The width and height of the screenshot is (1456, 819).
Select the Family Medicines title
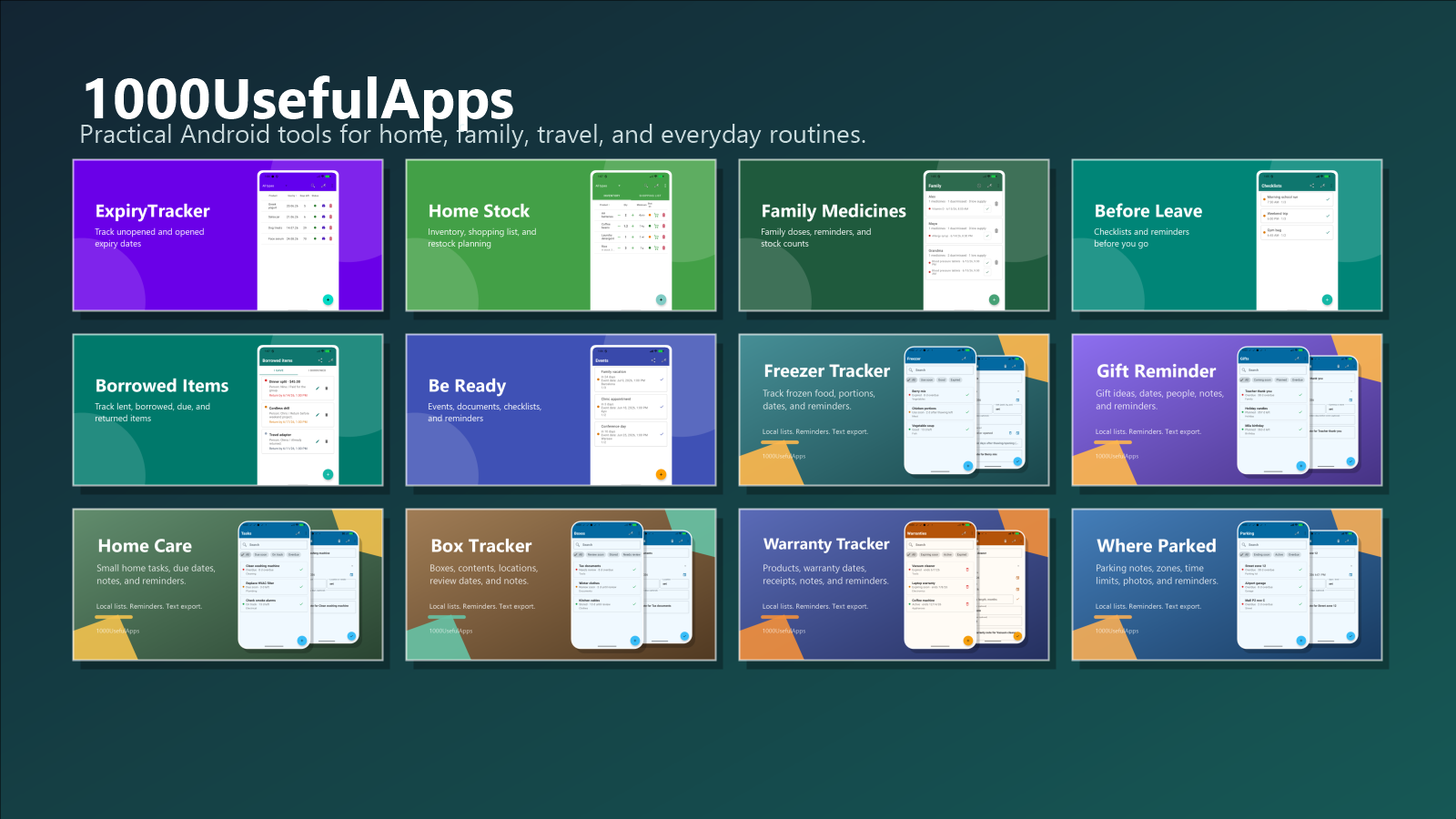pyautogui.click(x=834, y=211)
